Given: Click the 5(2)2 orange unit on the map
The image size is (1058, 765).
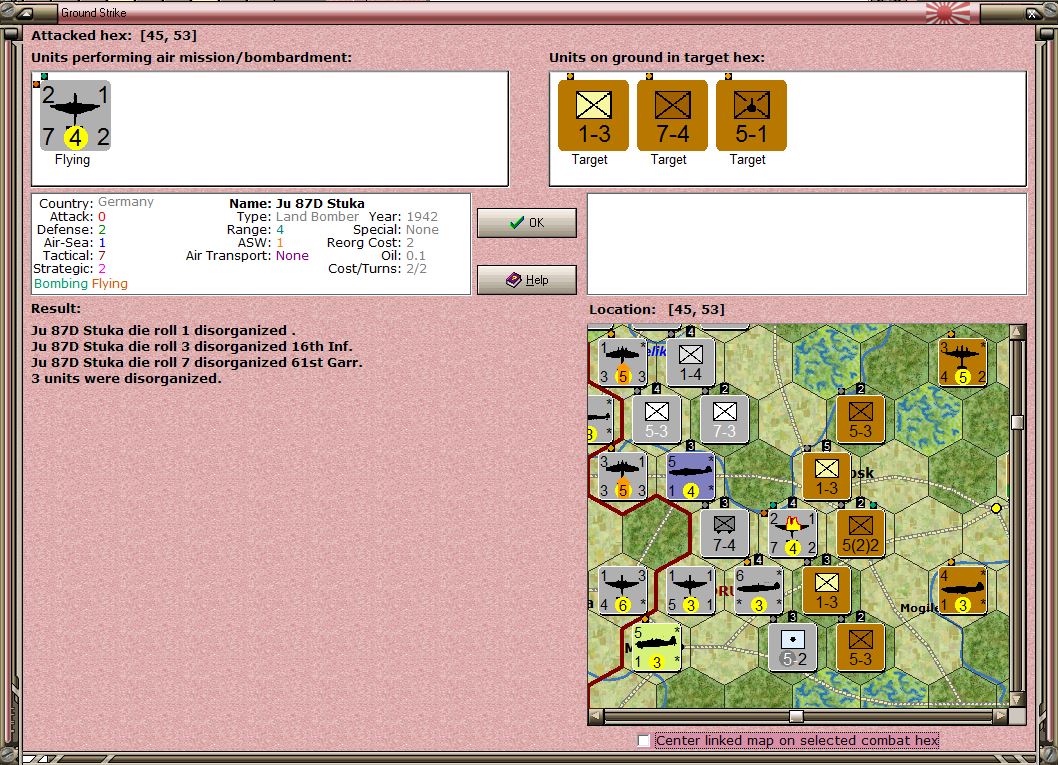Looking at the screenshot, I should coord(860,533).
